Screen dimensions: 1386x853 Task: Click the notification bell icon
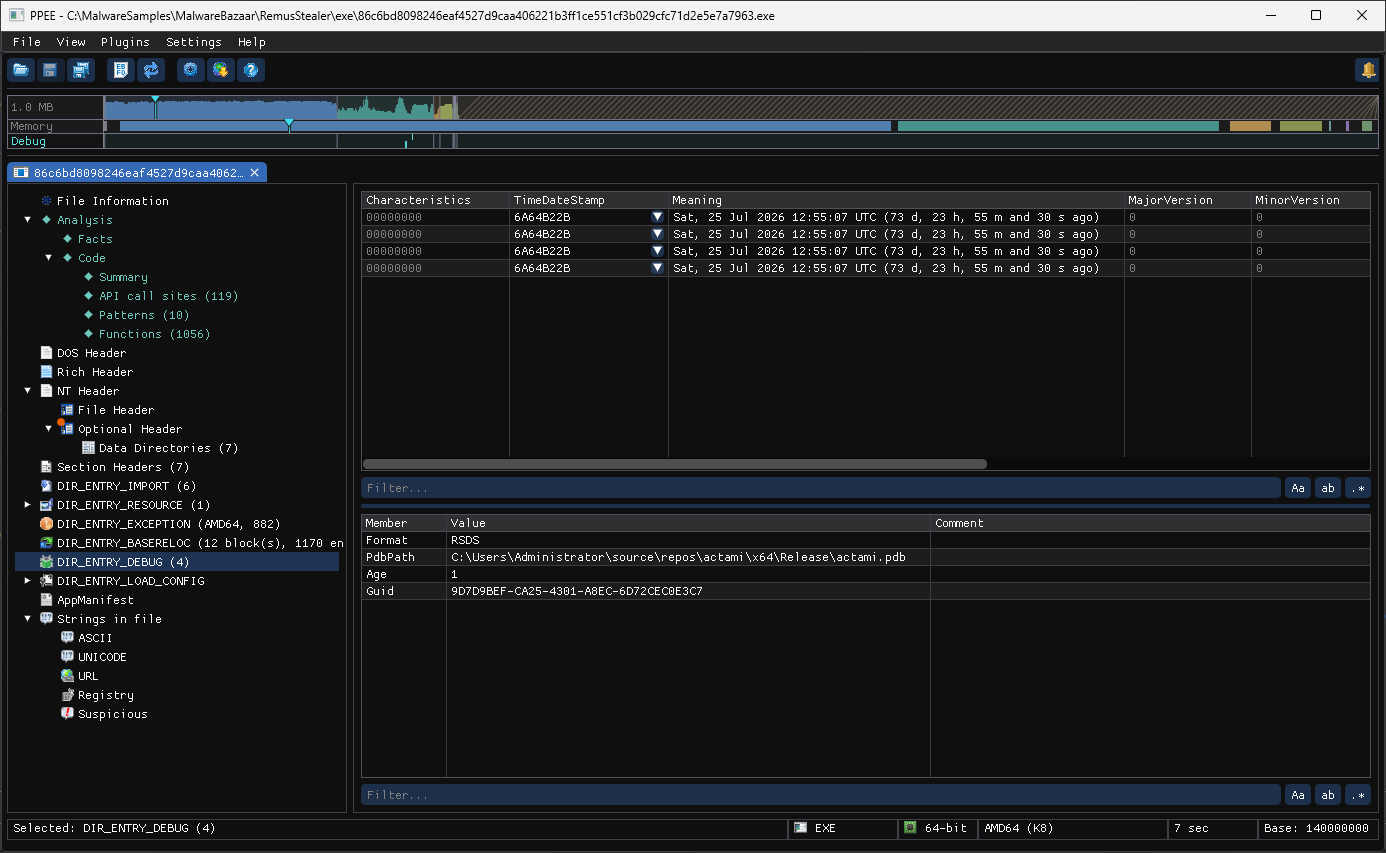[1367, 70]
